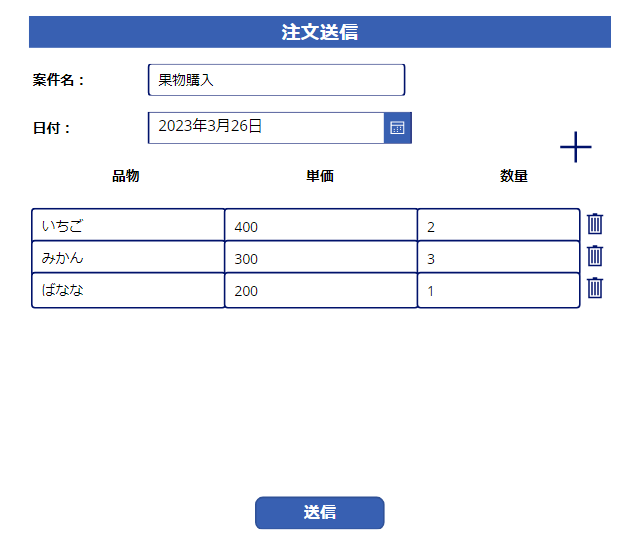
Task: Change unit price 400 for いちご
Action: (x=321, y=225)
